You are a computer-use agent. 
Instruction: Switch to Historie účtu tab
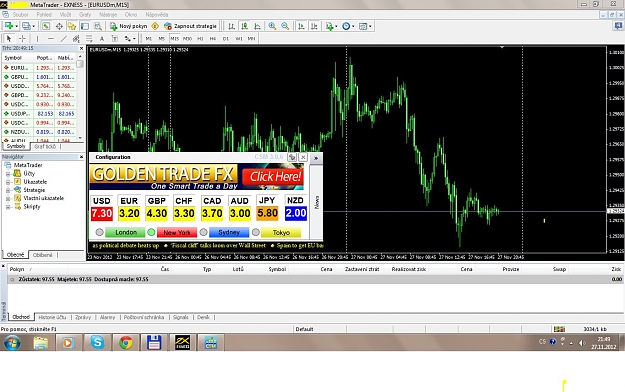(x=52, y=317)
